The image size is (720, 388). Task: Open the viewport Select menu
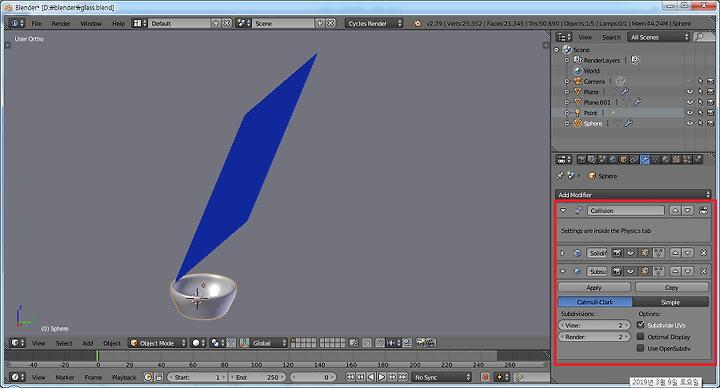tap(64, 343)
